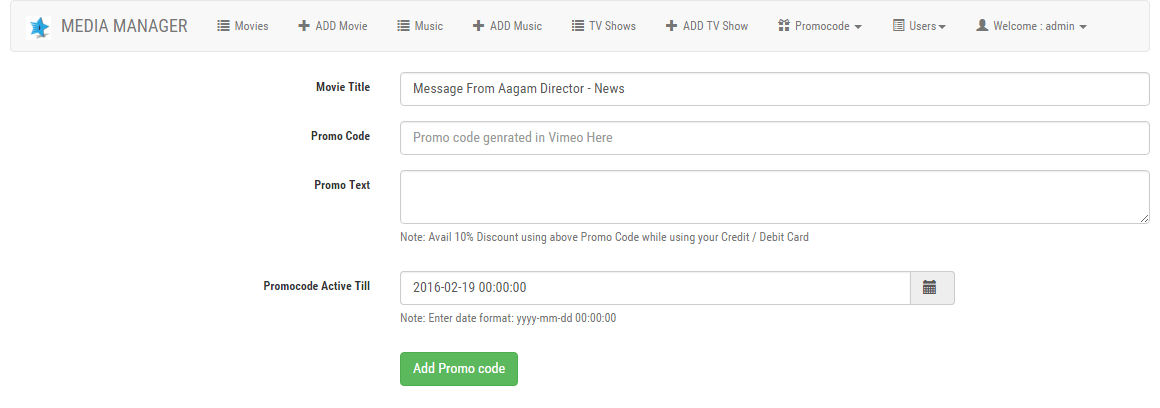Click the plus icon beside ADD TV Show
This screenshot has height=408, width=1160.
[671, 26]
